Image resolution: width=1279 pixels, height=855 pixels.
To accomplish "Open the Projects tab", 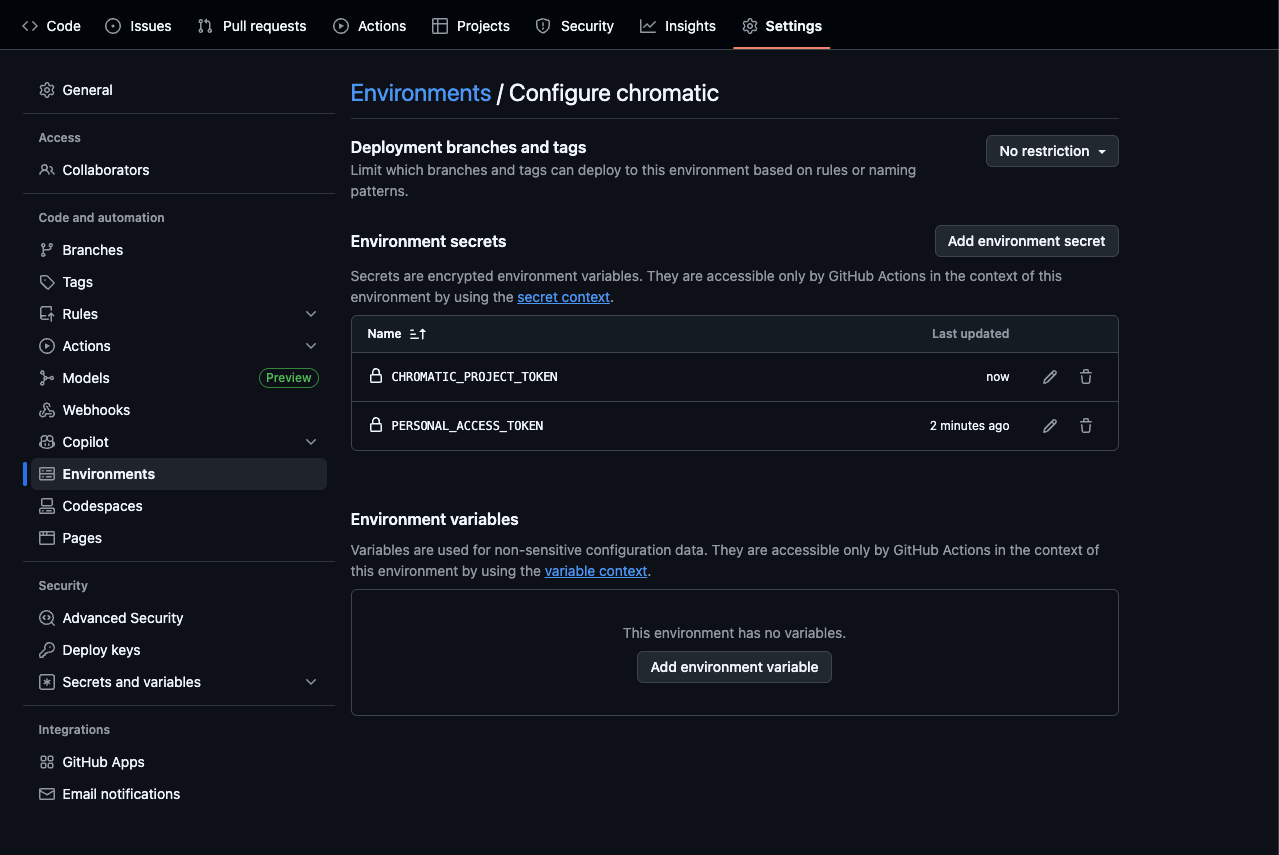I will click(x=471, y=26).
